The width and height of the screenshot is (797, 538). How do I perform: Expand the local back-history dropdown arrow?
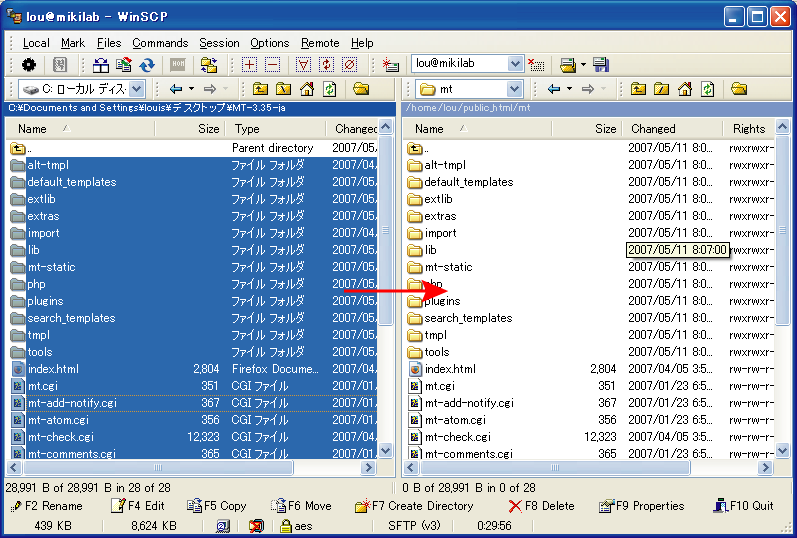point(192,89)
